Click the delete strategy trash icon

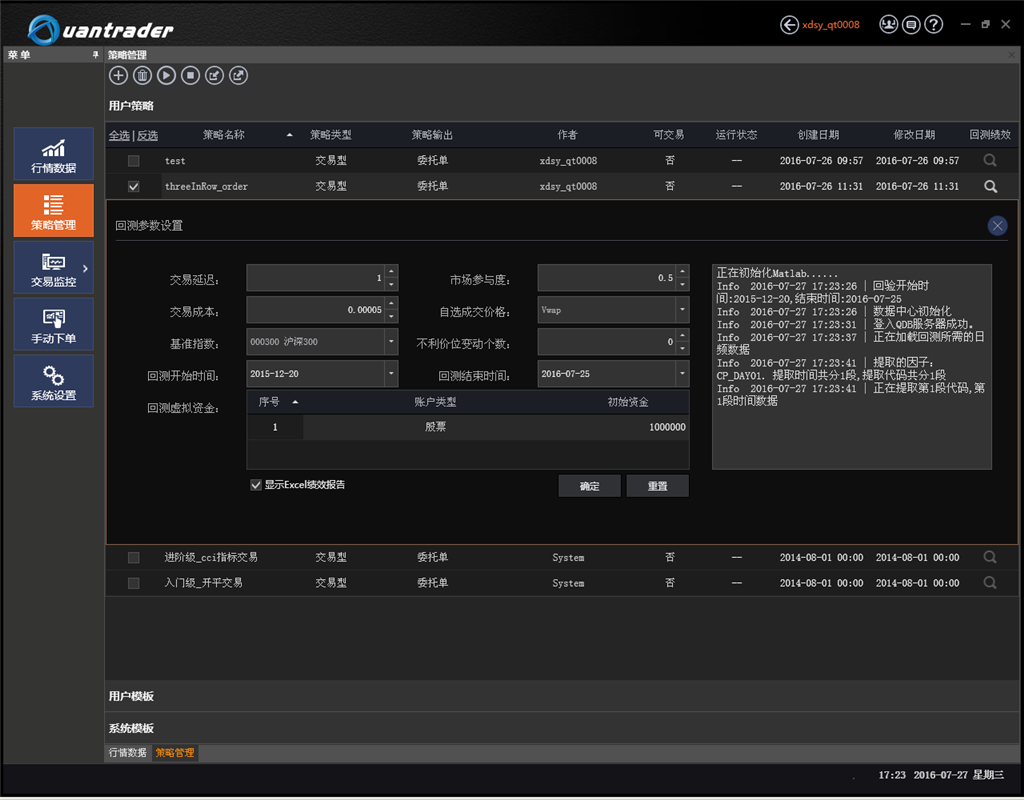142,75
